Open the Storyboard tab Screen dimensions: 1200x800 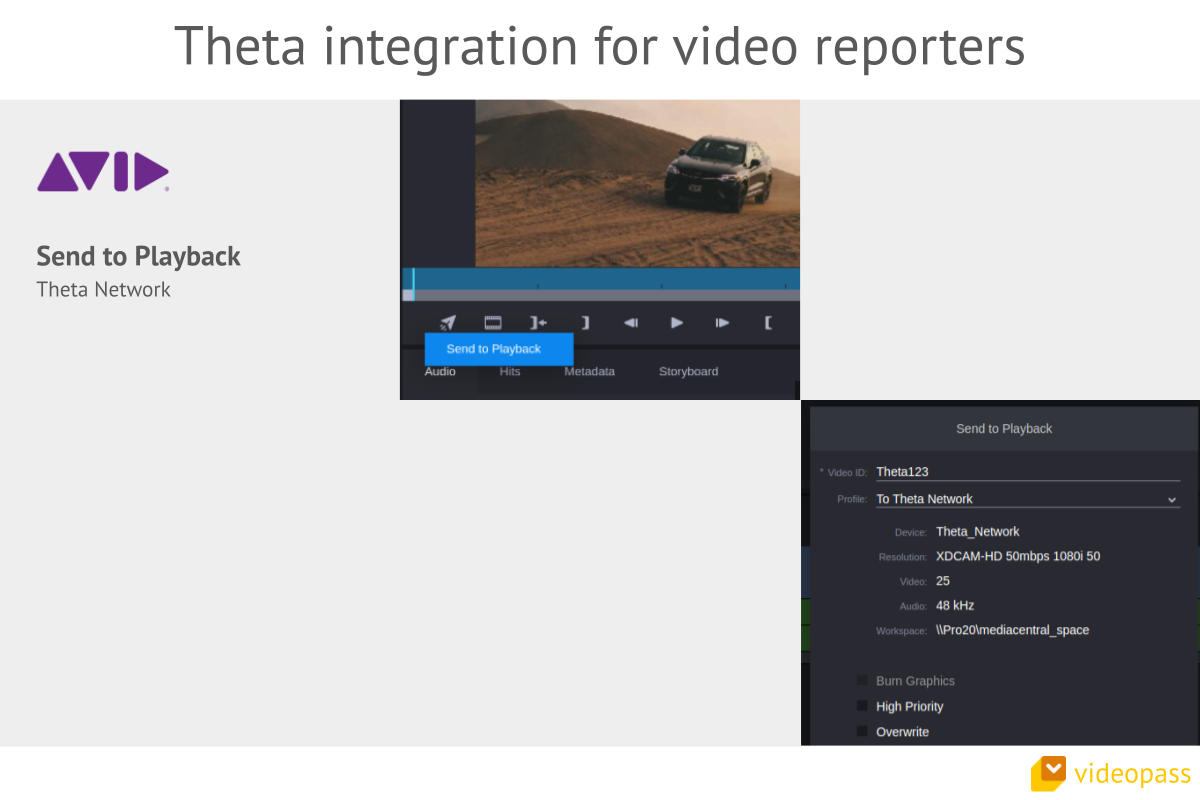point(688,371)
